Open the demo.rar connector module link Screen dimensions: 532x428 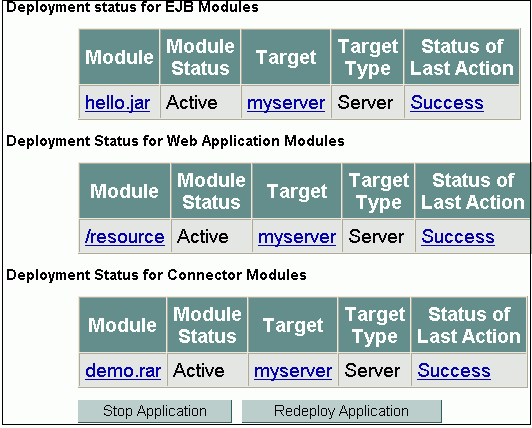click(x=123, y=370)
